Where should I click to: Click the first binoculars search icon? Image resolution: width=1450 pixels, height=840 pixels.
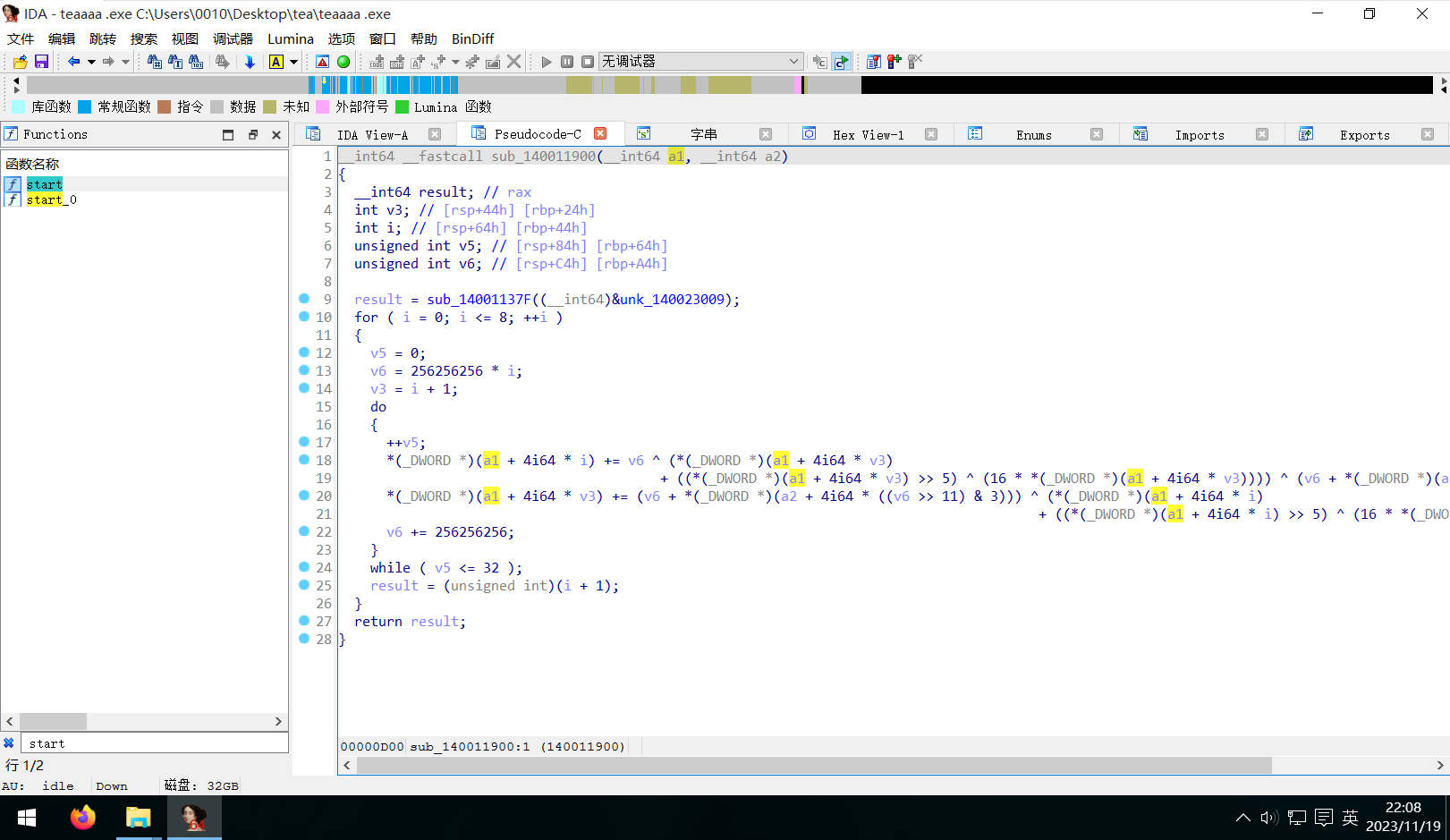click(x=154, y=62)
